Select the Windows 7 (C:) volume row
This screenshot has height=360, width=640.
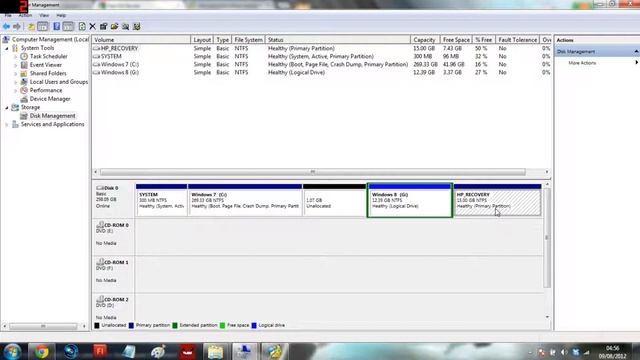[321, 64]
